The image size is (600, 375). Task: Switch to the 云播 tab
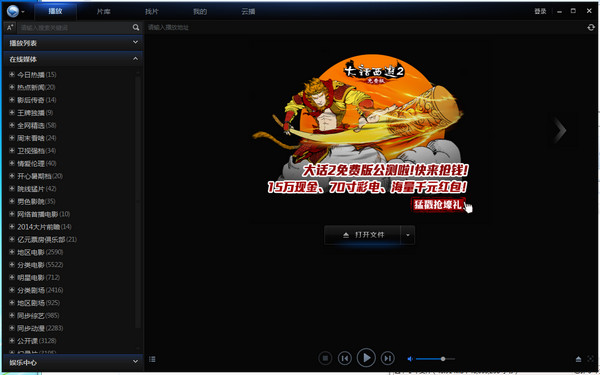click(248, 11)
